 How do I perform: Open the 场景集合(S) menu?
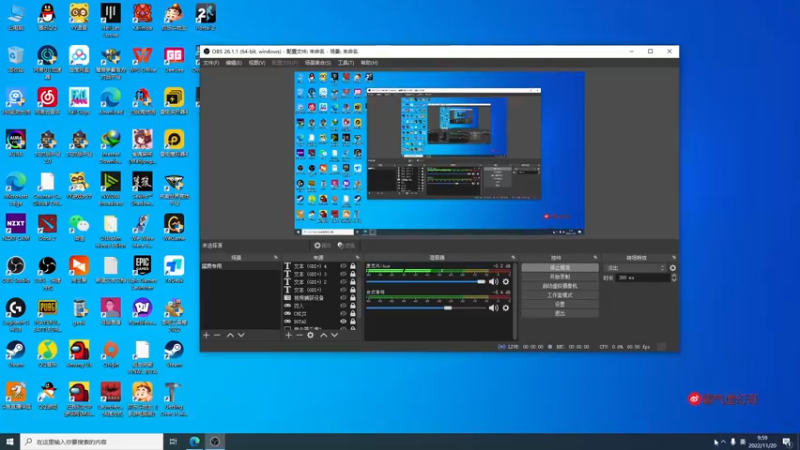pos(318,63)
